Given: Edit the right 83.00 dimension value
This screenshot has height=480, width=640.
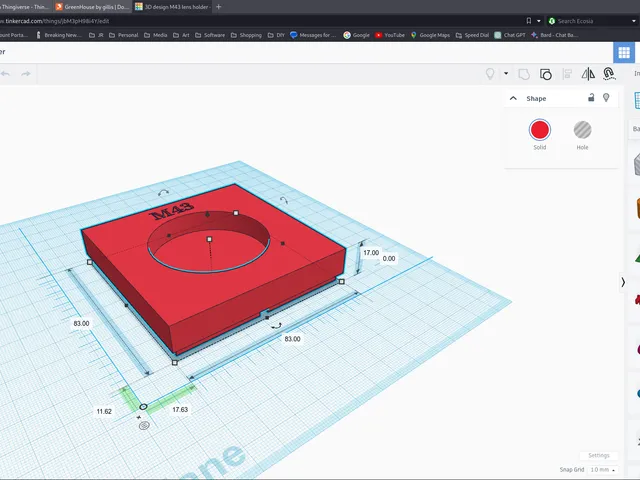Looking at the screenshot, I should tap(292, 339).
